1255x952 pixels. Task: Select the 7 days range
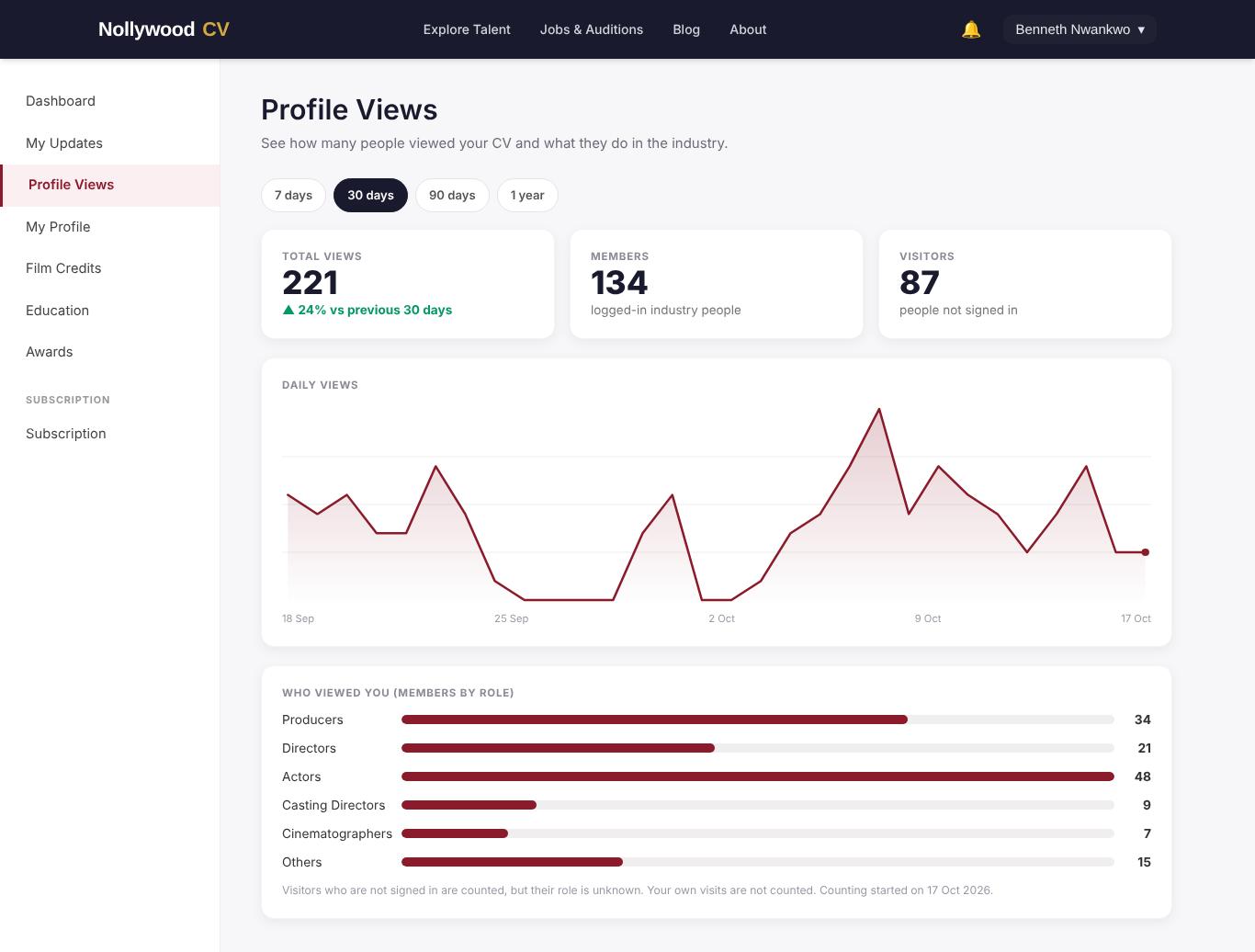click(293, 195)
